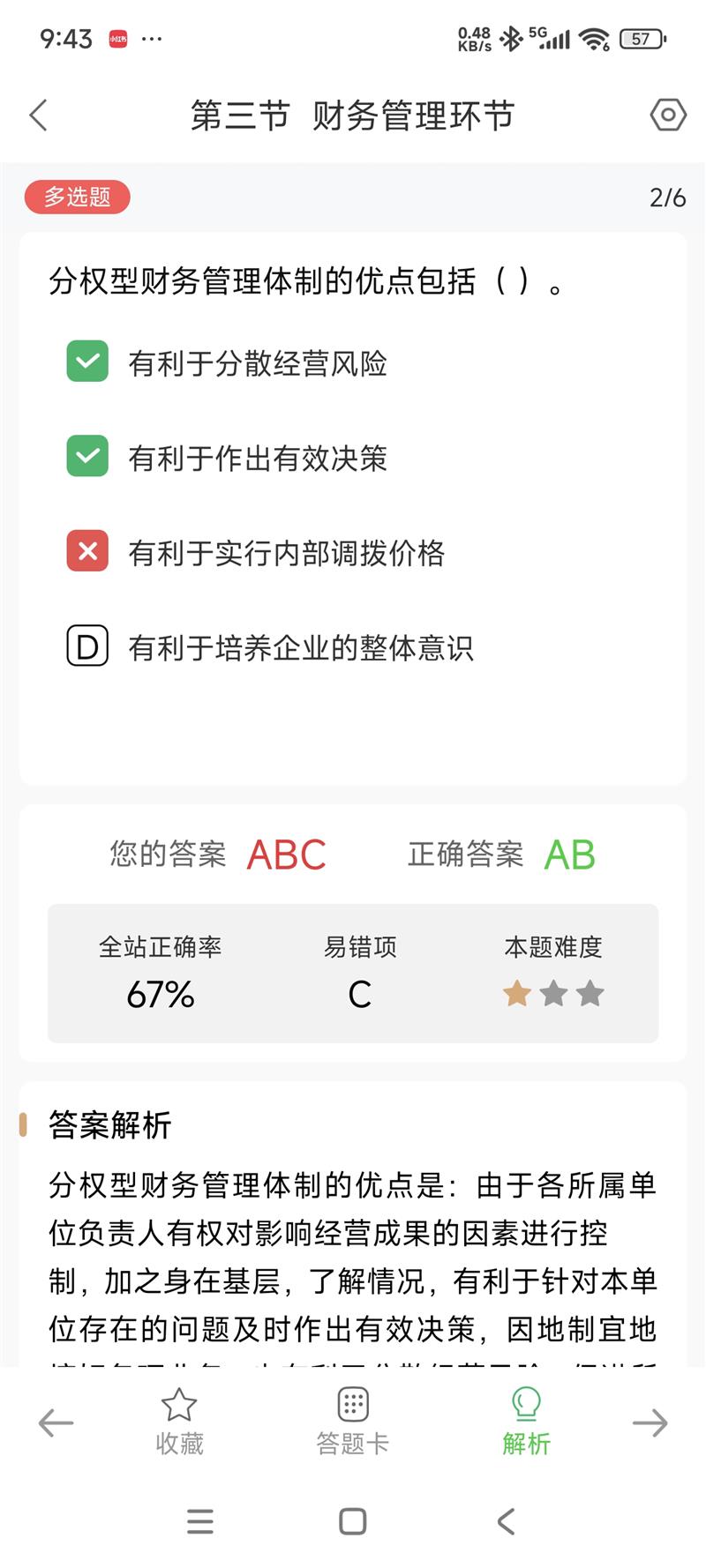Toggle option 有利于分散经营风险 checkbox

tap(87, 362)
